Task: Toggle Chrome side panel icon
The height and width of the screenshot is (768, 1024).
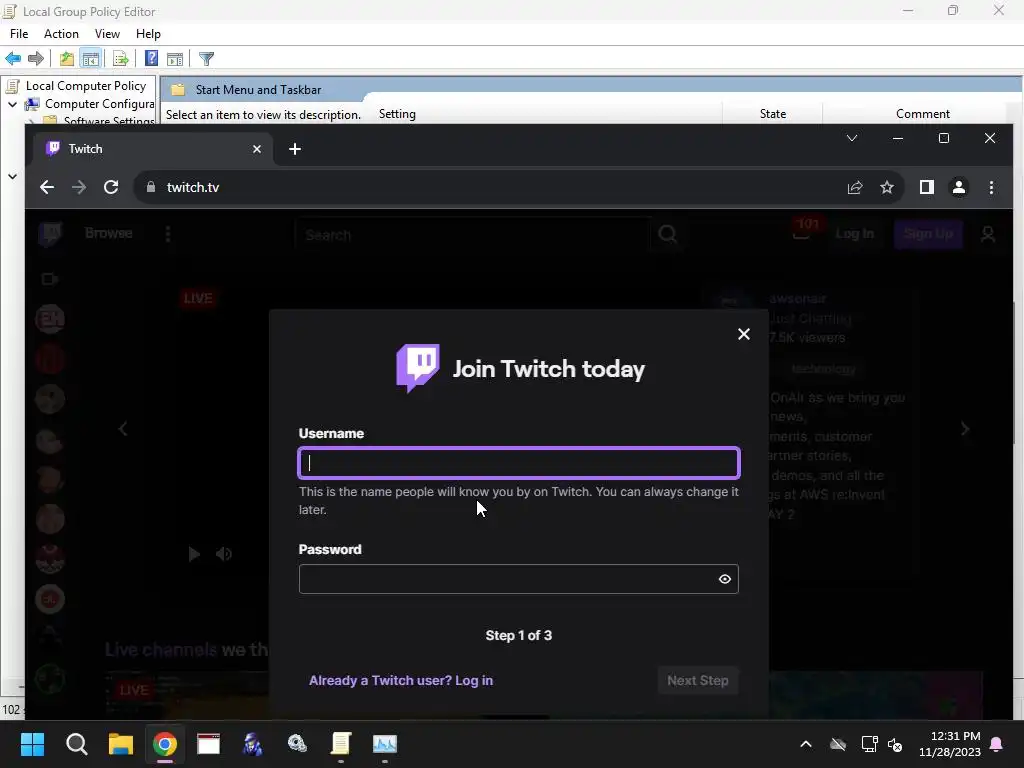Action: [927, 187]
